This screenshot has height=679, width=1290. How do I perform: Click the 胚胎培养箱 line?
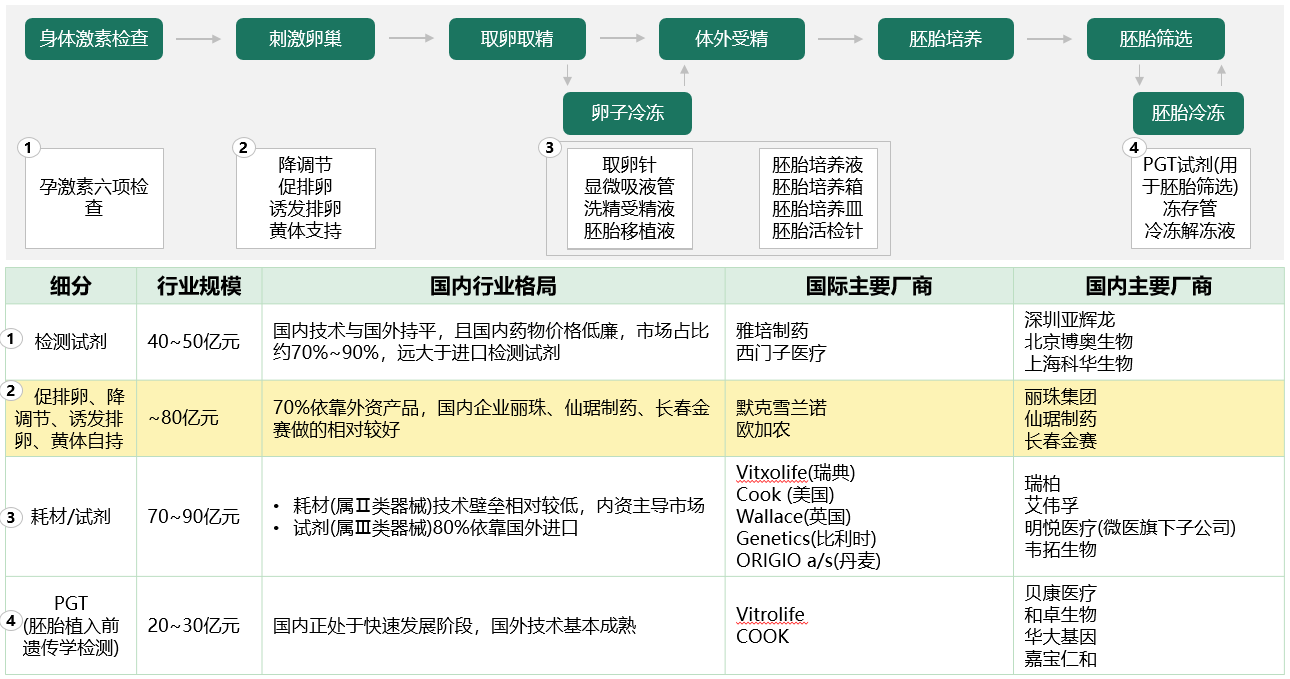818,187
